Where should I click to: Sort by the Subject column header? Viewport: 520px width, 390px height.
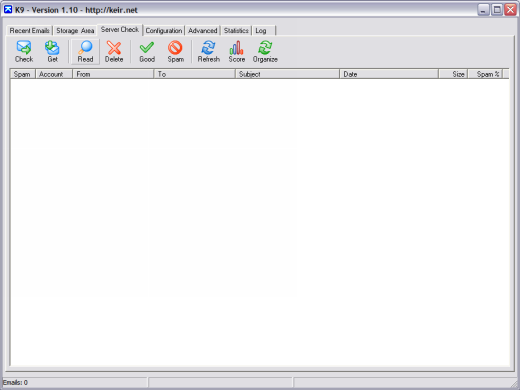287,74
